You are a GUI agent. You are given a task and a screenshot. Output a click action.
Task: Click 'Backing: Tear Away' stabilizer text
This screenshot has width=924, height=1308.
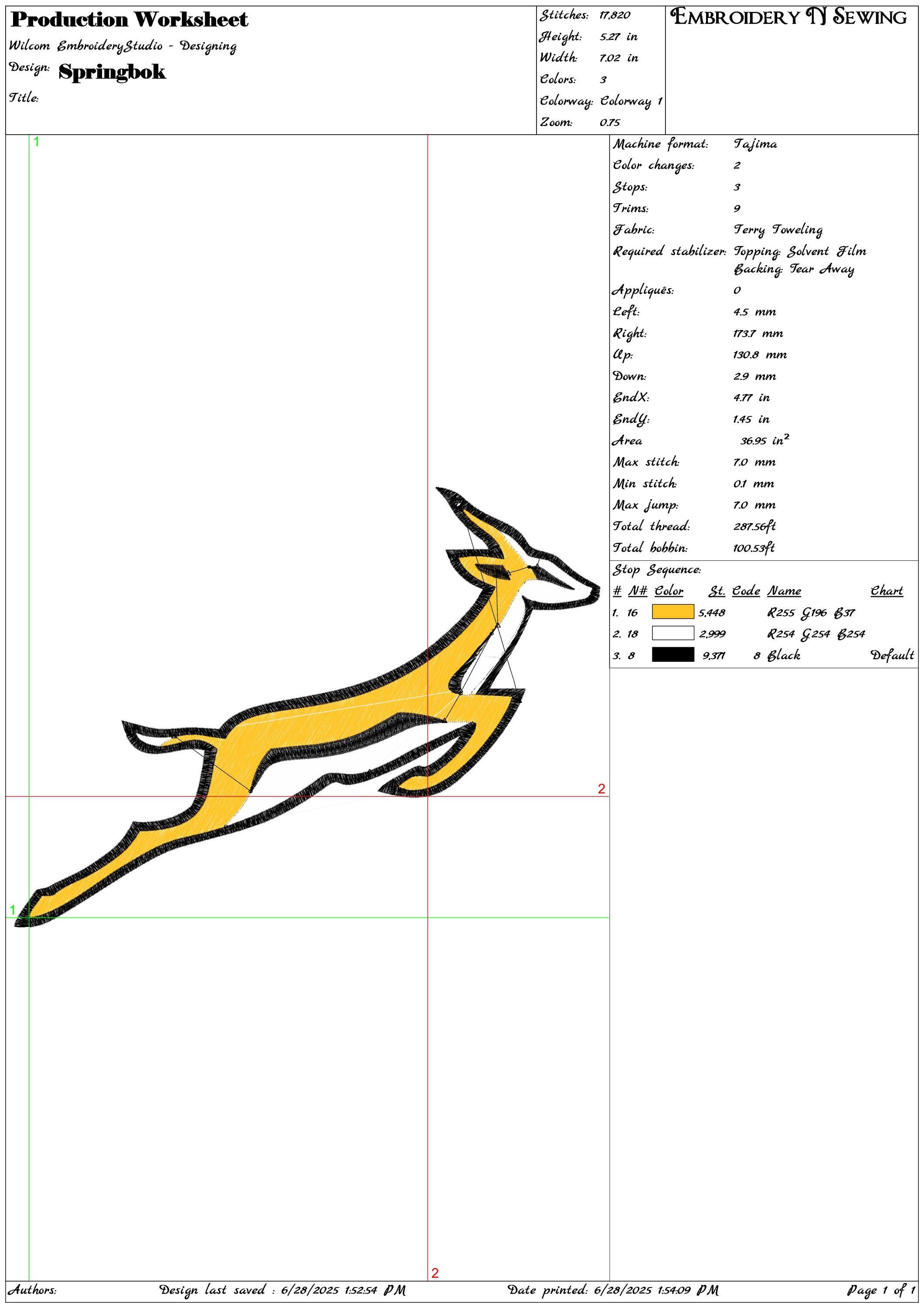click(x=794, y=269)
